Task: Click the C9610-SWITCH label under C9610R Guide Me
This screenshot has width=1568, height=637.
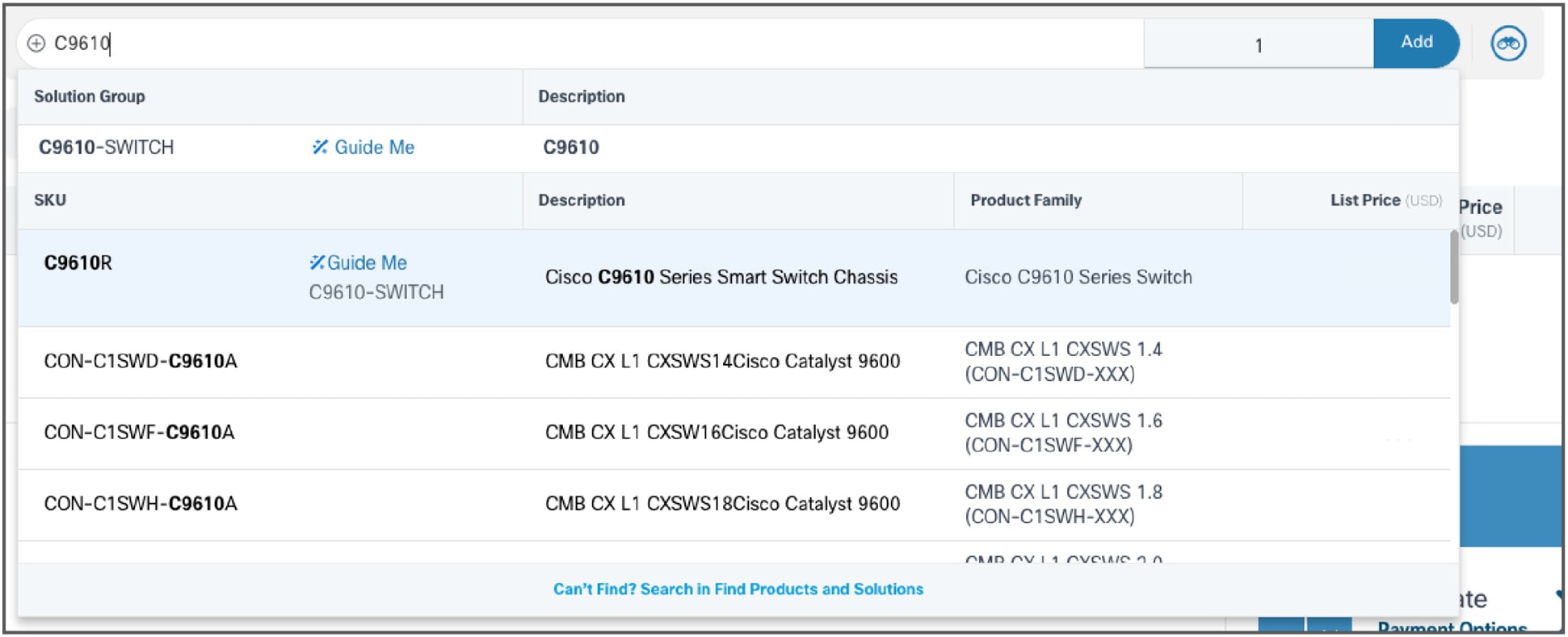Action: [x=376, y=291]
